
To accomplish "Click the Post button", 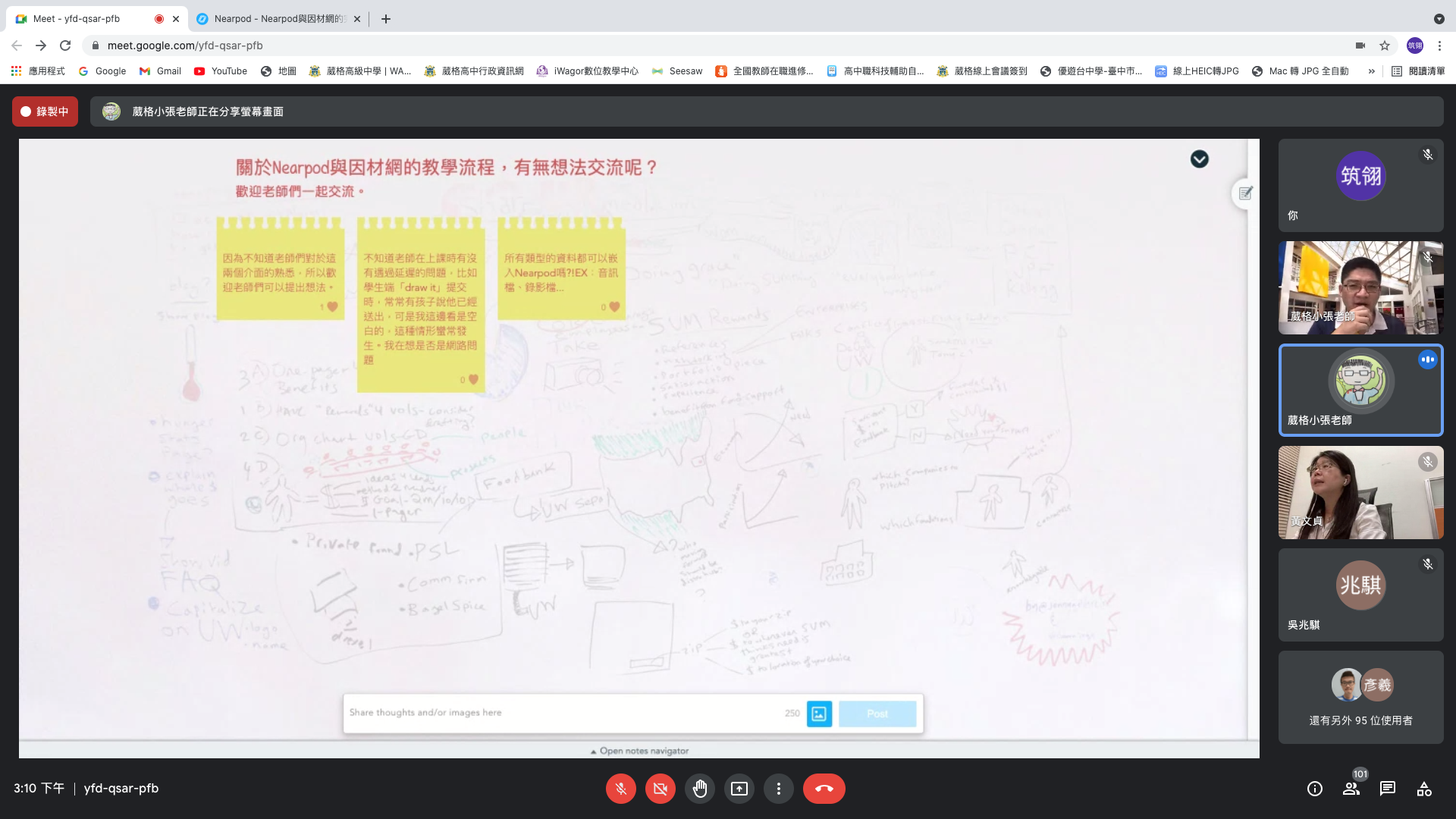I will 877,714.
